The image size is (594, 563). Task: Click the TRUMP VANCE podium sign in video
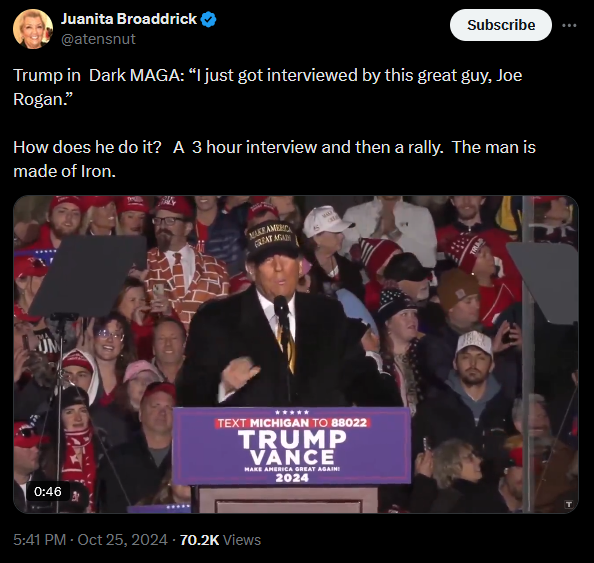pos(292,446)
